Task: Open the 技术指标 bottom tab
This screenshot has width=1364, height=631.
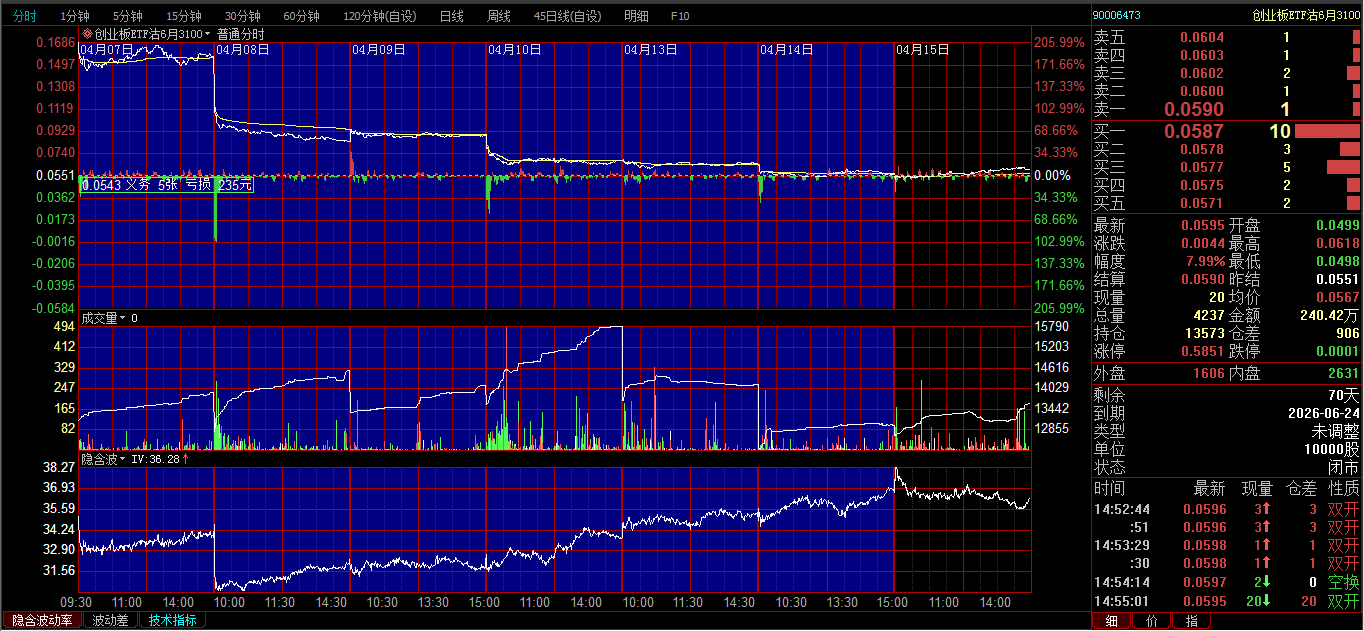Action: (173, 620)
